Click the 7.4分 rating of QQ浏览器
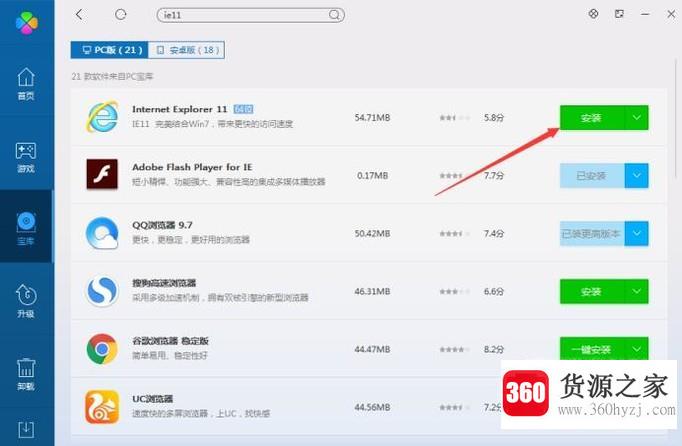Screen dimensions: 682x446 (x=494, y=234)
